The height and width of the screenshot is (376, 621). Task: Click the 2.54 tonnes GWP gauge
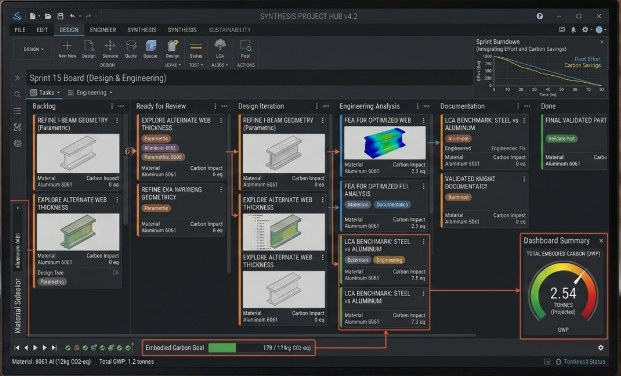(x=563, y=293)
